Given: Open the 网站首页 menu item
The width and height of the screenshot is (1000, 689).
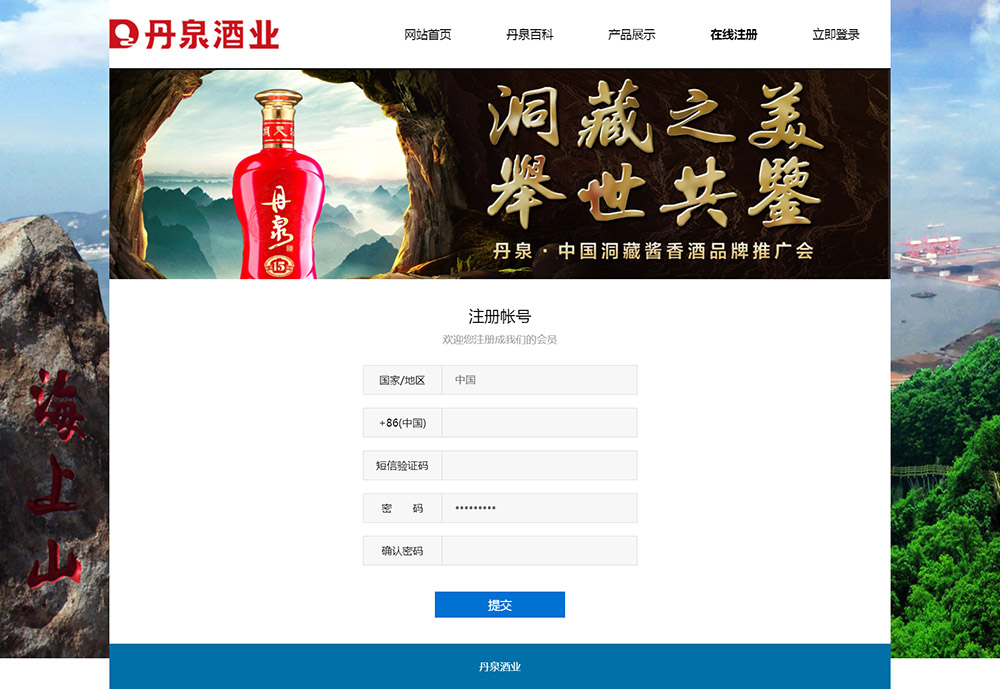Looking at the screenshot, I should click(427, 34).
